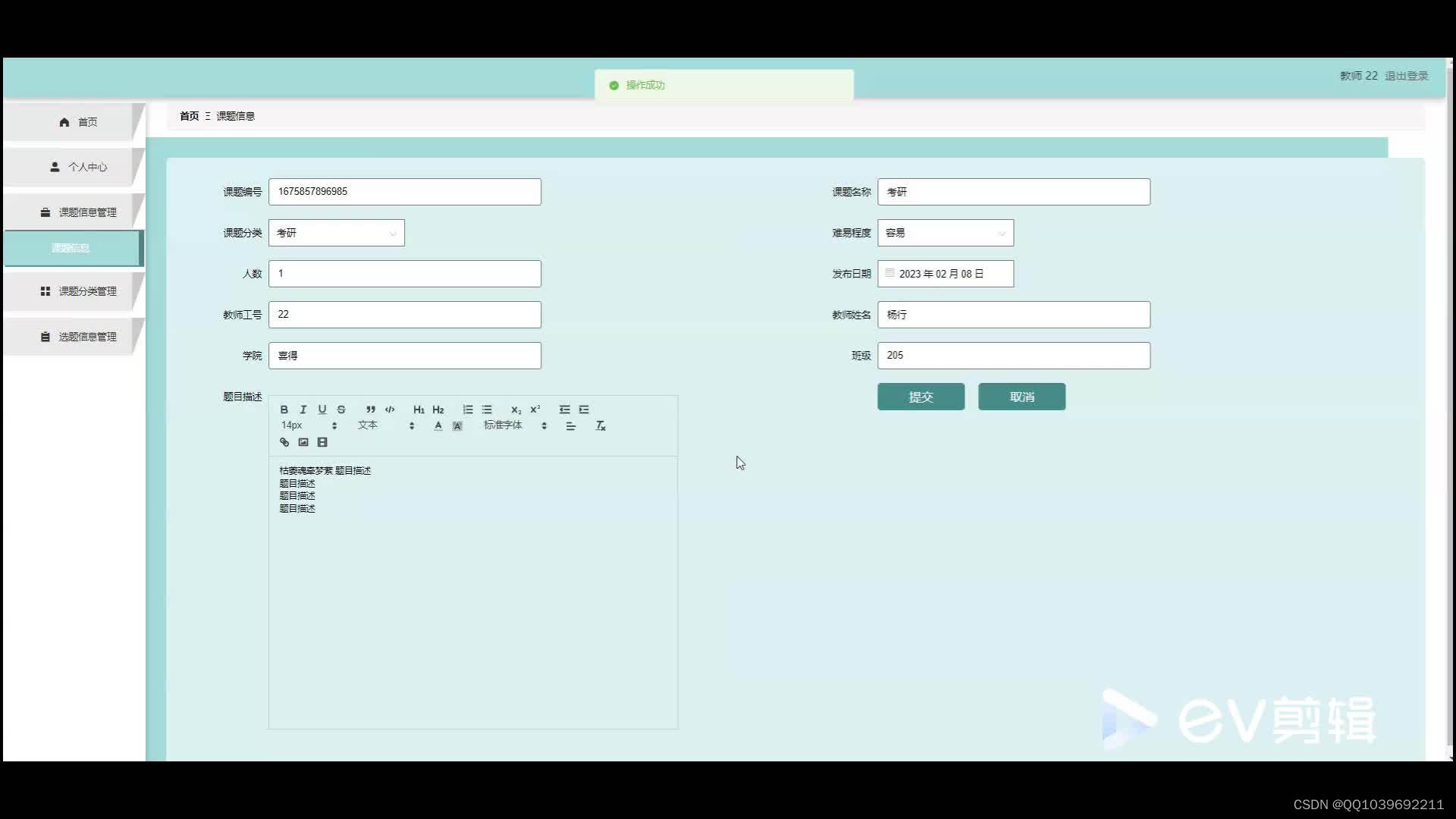The width and height of the screenshot is (1456, 819).
Task: Insert a video in the description
Action: 322,442
